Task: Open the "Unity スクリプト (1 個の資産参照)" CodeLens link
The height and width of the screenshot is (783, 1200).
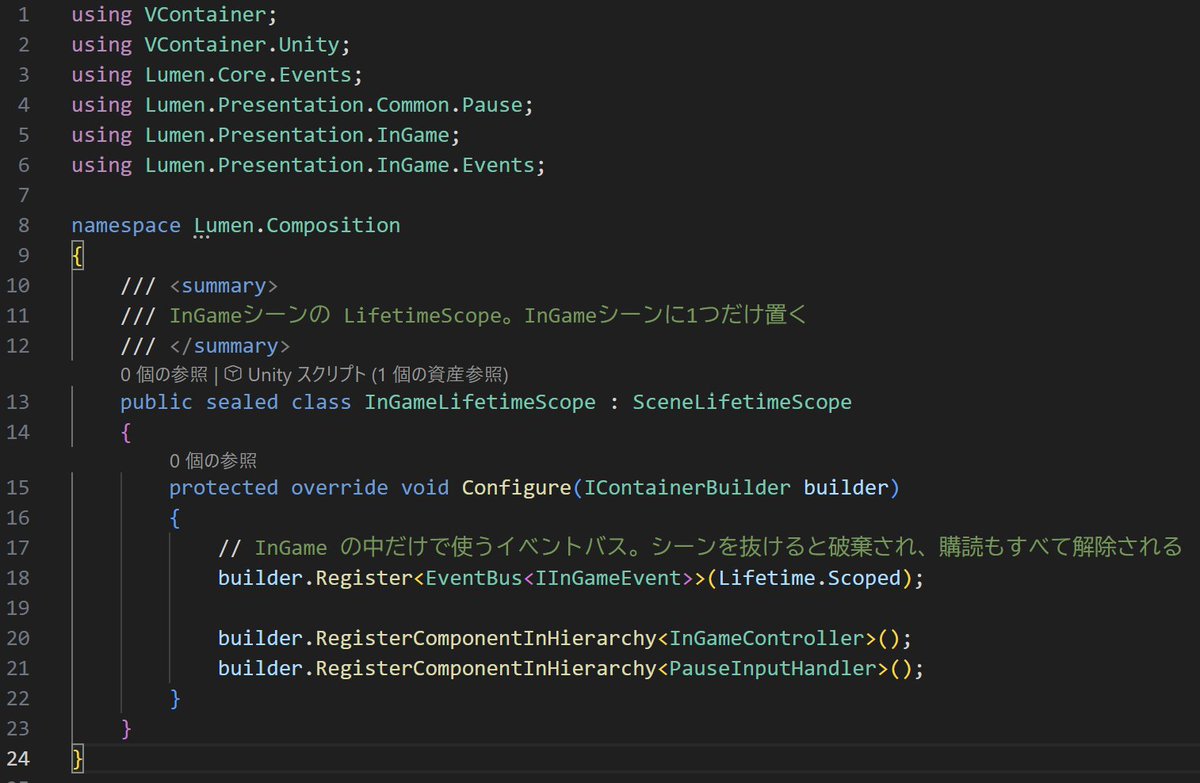Action: tap(378, 375)
